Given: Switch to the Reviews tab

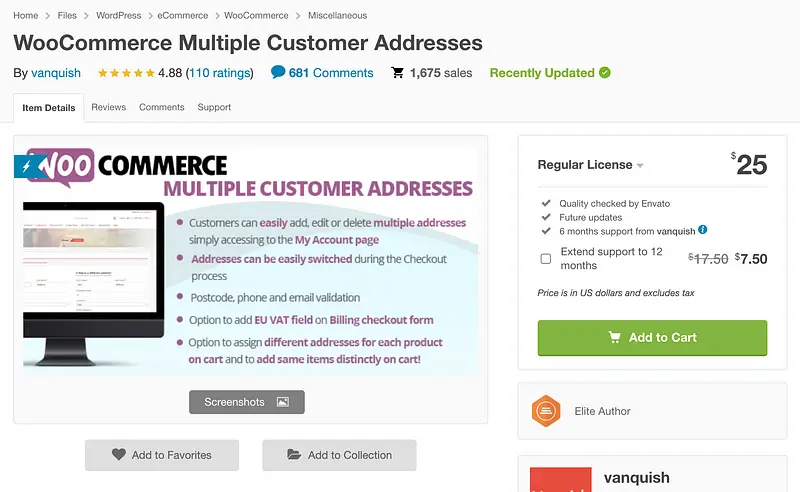Looking at the screenshot, I should (108, 107).
